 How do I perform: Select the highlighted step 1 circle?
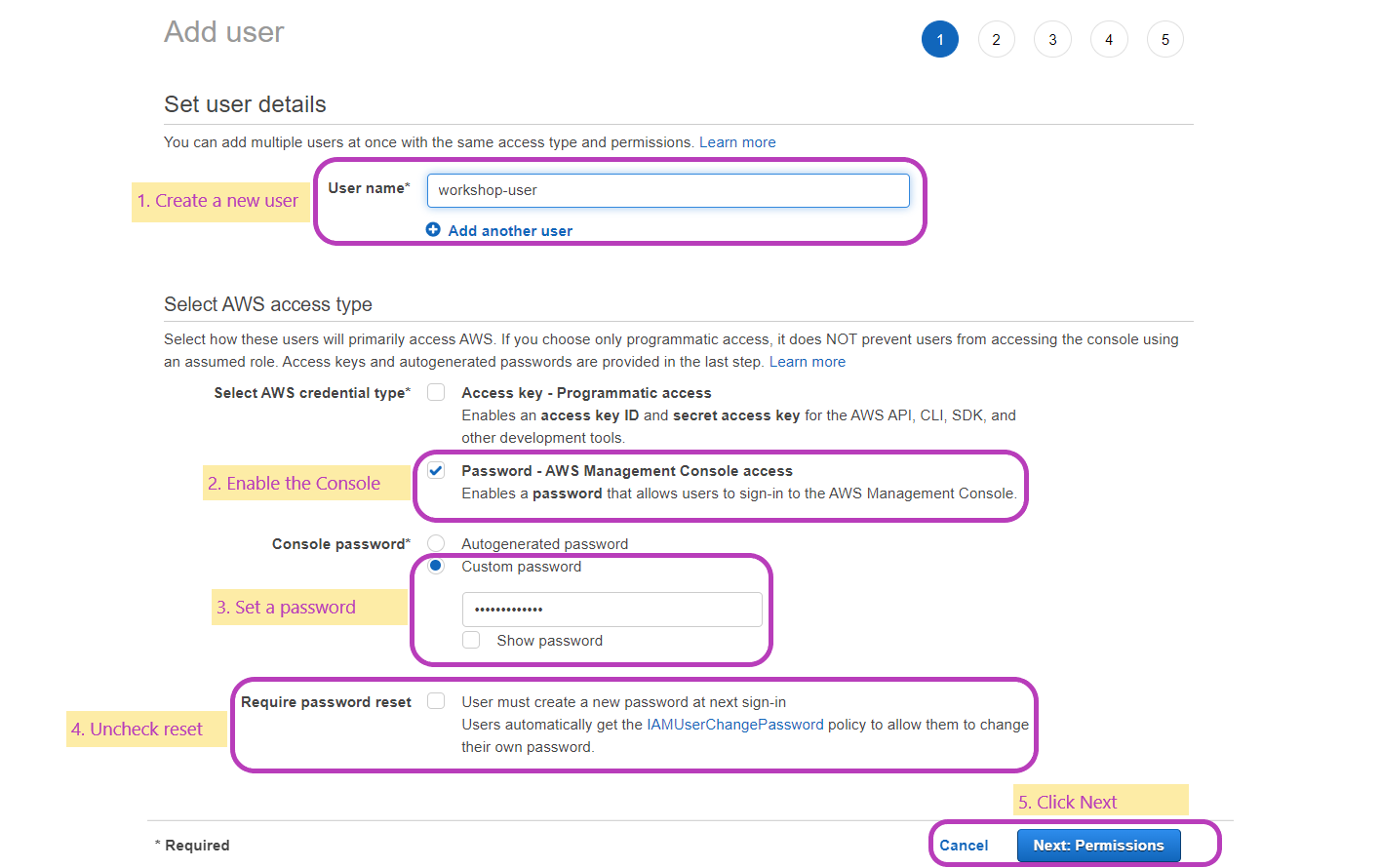(940, 39)
